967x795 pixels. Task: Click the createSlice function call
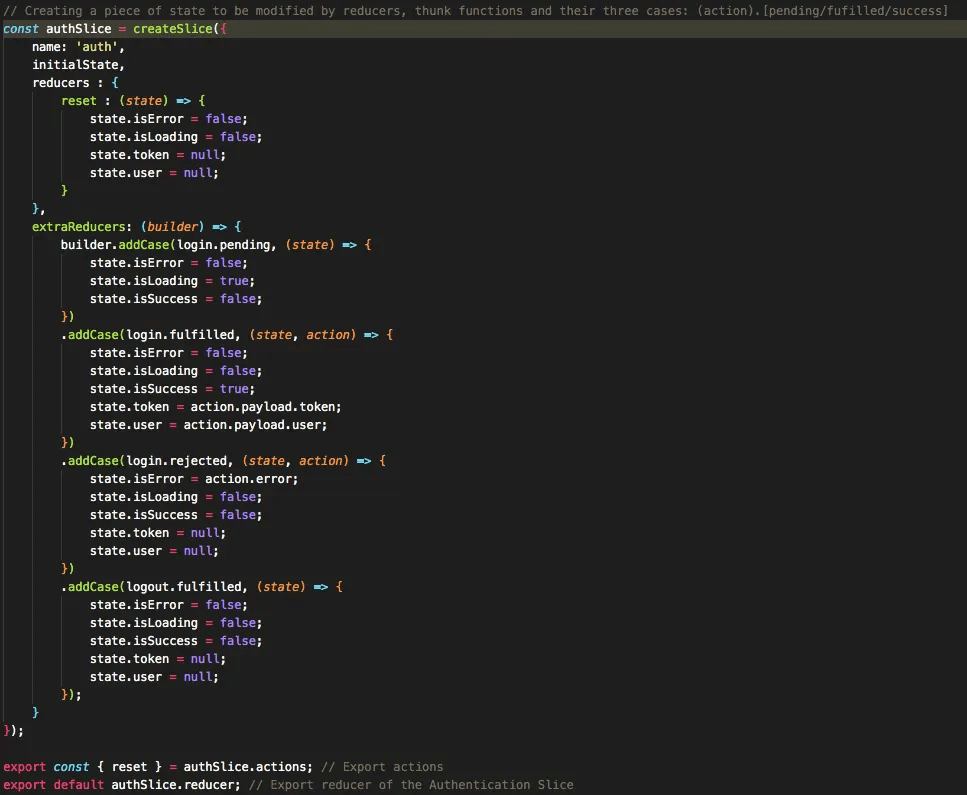click(x=172, y=29)
